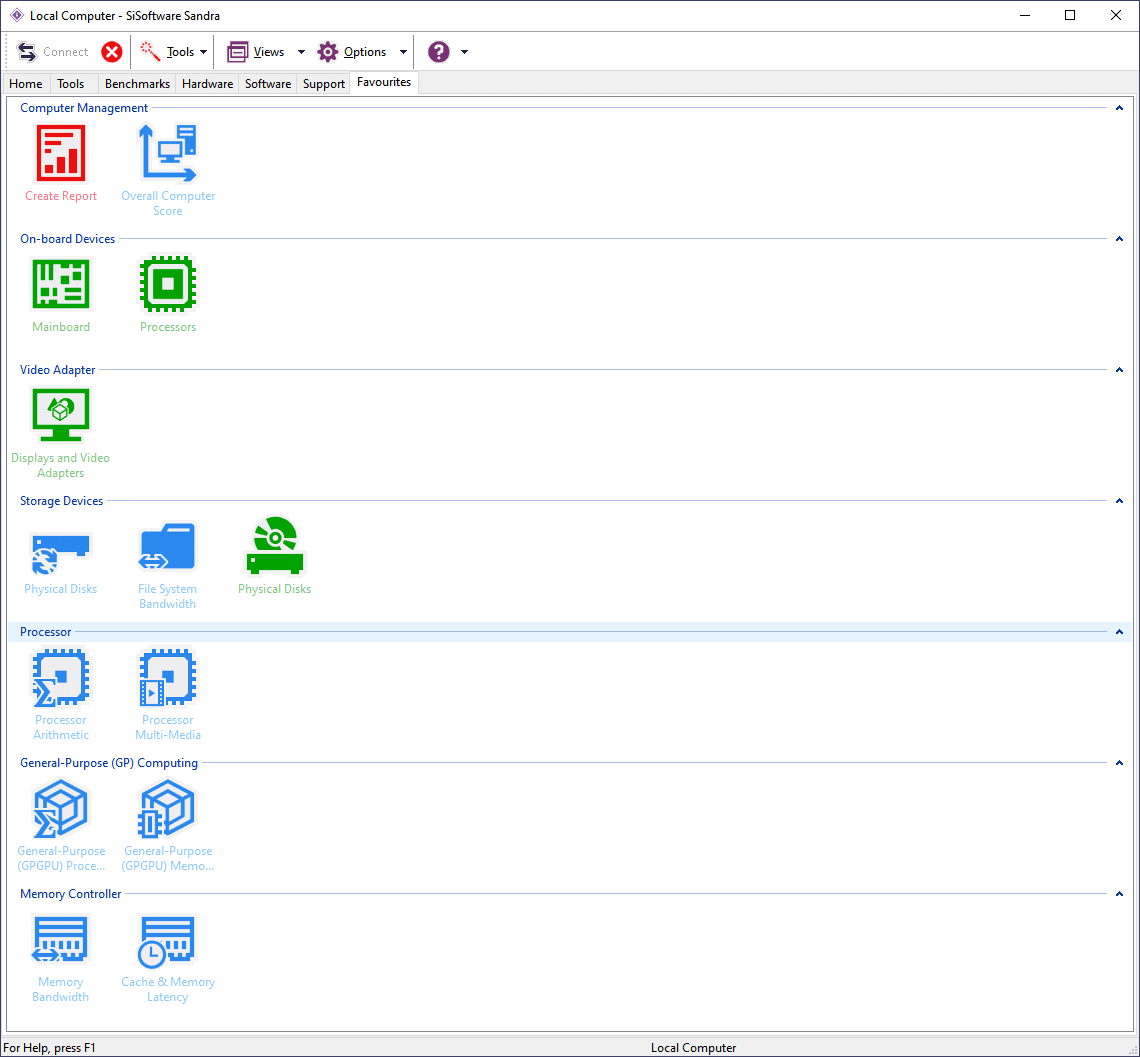Open the GPGPU Processing benchmark icon
The image size is (1140, 1057).
tap(61, 808)
